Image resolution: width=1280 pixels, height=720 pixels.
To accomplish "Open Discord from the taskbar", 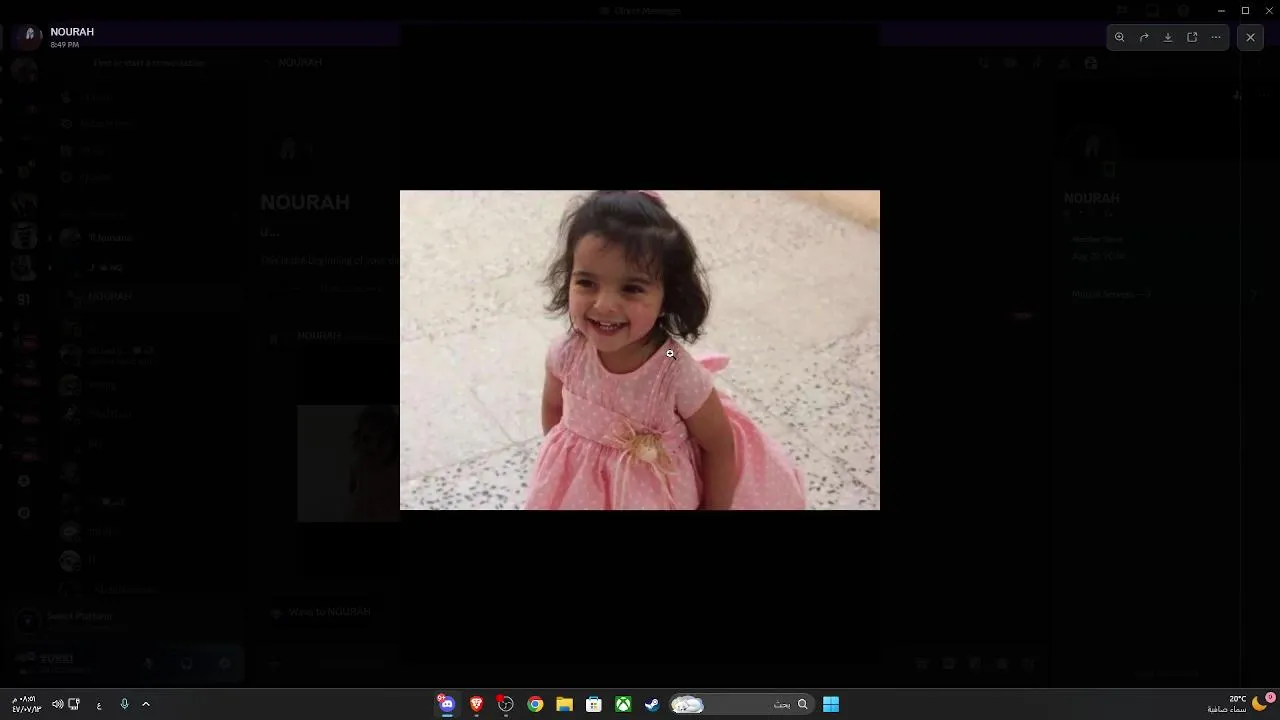I will pos(447,704).
